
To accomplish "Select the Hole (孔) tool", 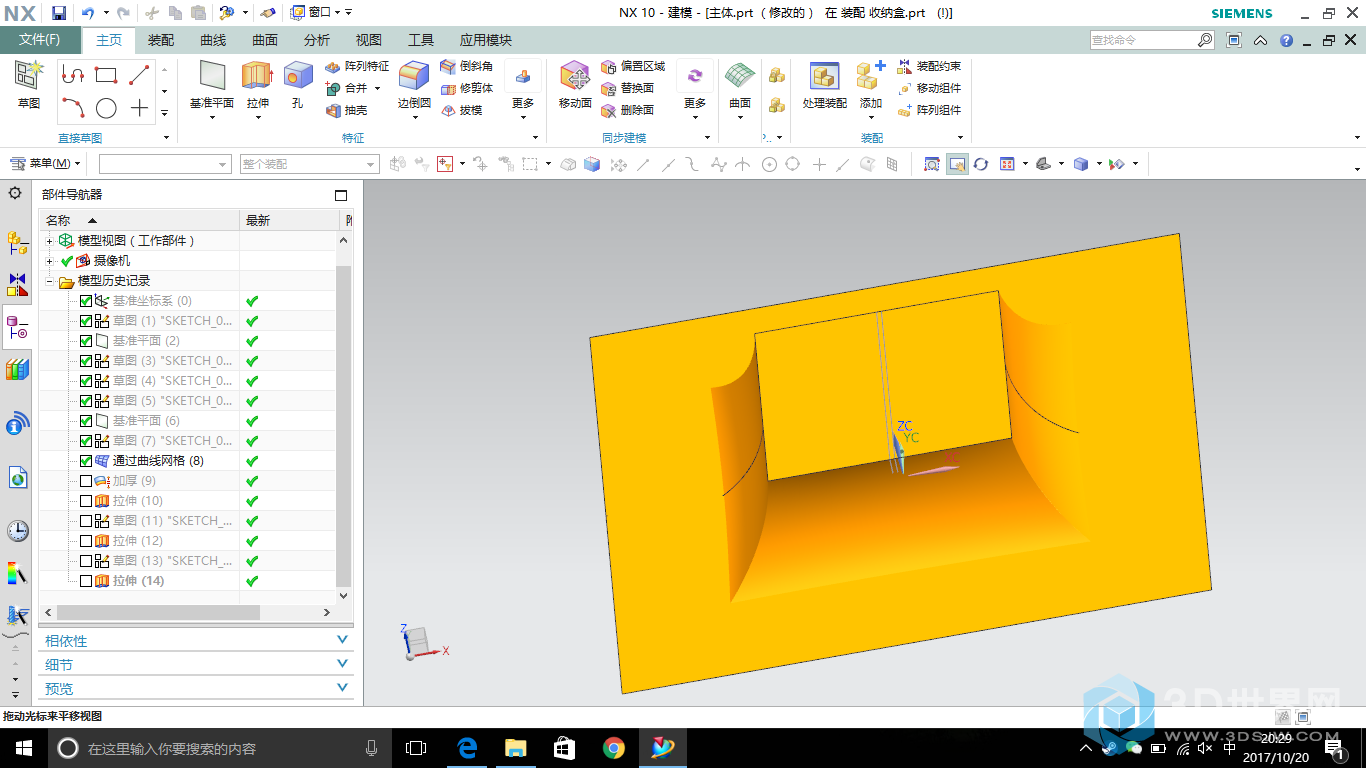I will pyautogui.click(x=297, y=85).
